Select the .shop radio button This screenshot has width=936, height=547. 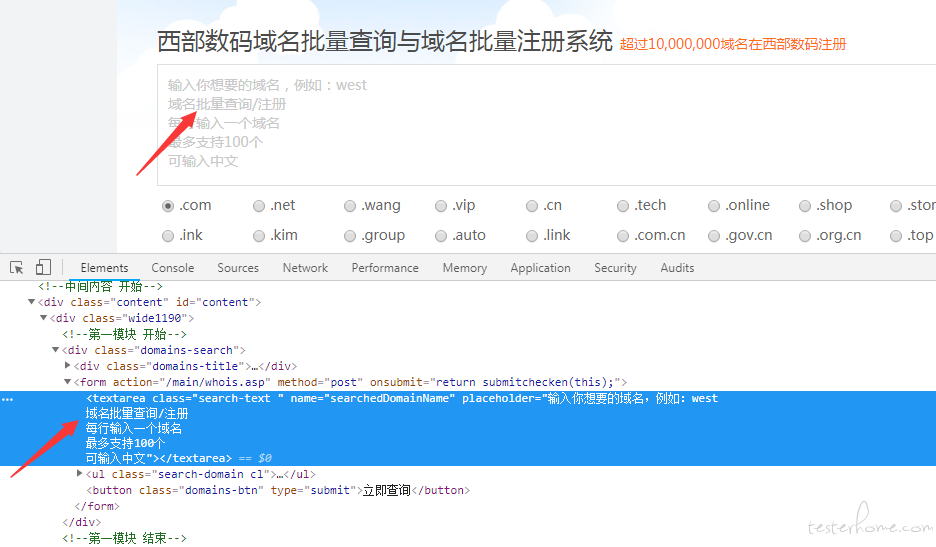(805, 206)
